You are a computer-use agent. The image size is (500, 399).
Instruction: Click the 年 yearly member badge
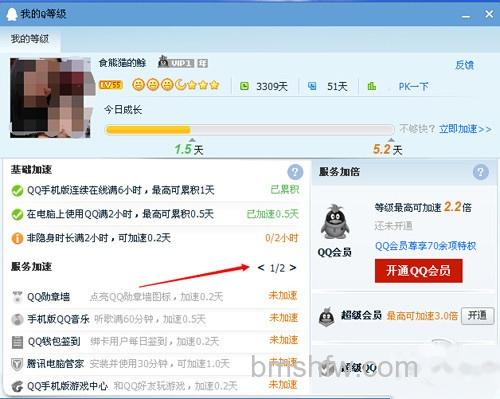point(202,63)
